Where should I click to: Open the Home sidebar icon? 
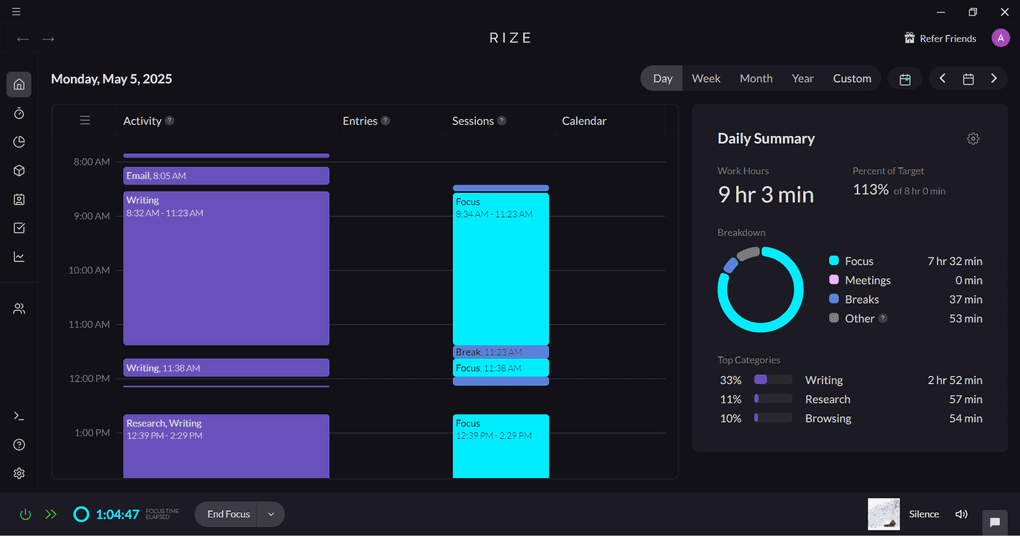pyautogui.click(x=19, y=85)
